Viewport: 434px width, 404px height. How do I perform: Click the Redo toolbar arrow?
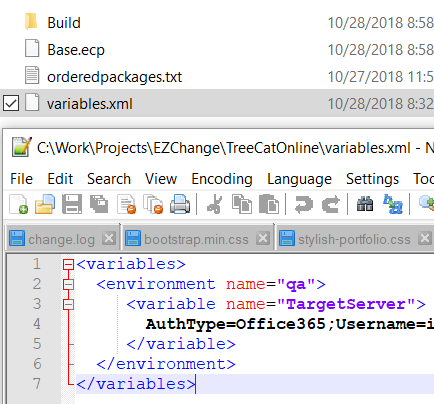coord(330,204)
